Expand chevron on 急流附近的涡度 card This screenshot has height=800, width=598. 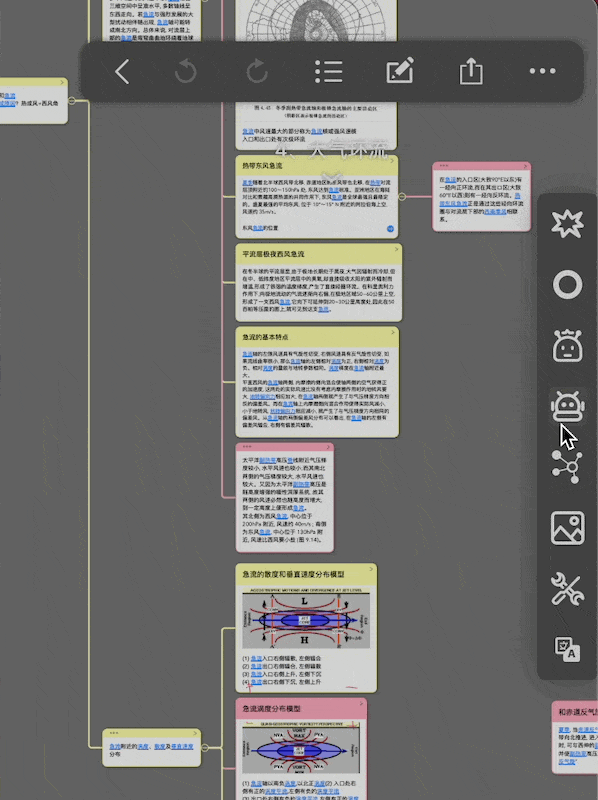click(195, 734)
